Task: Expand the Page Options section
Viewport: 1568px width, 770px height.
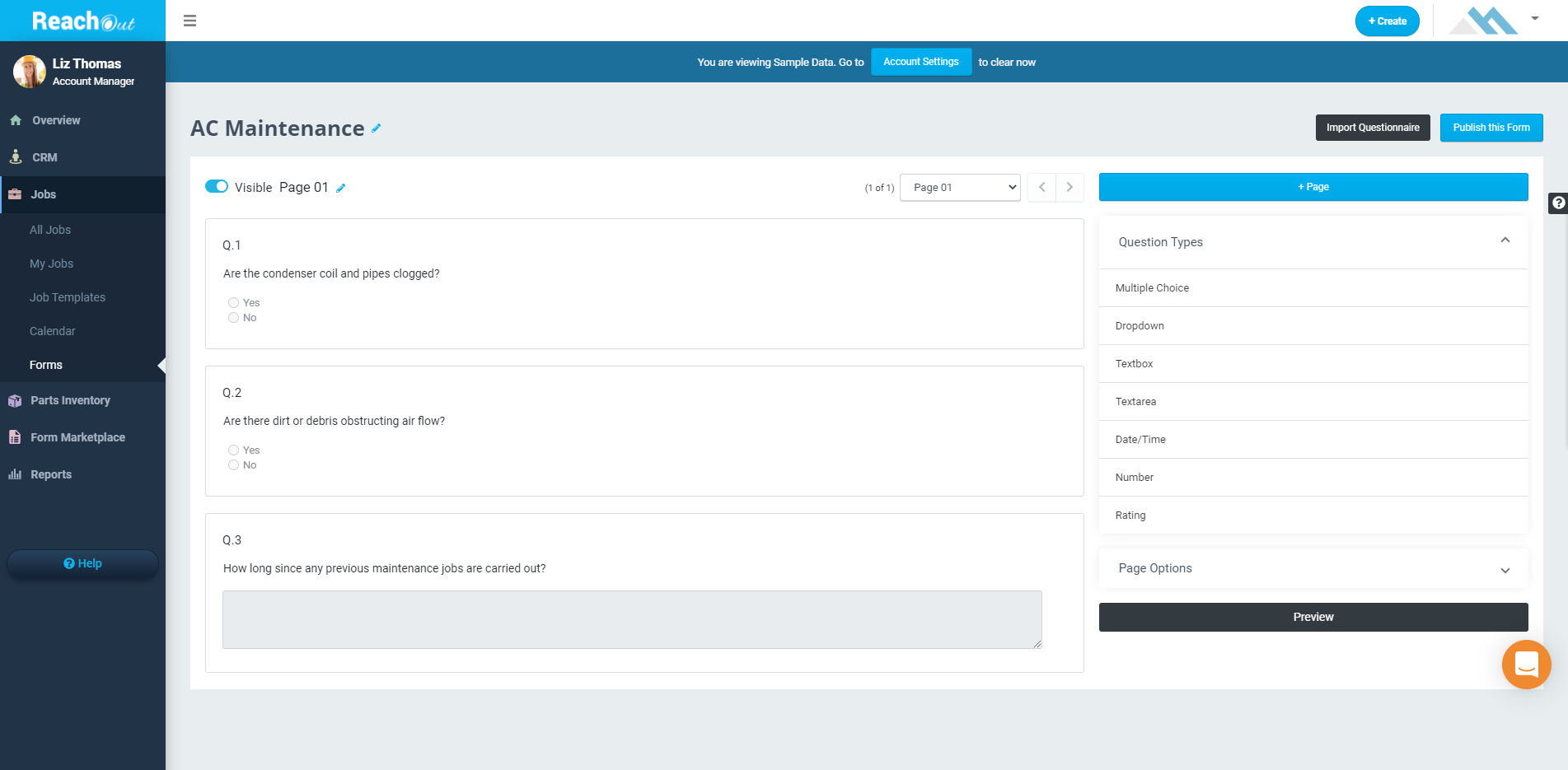Action: coord(1505,569)
